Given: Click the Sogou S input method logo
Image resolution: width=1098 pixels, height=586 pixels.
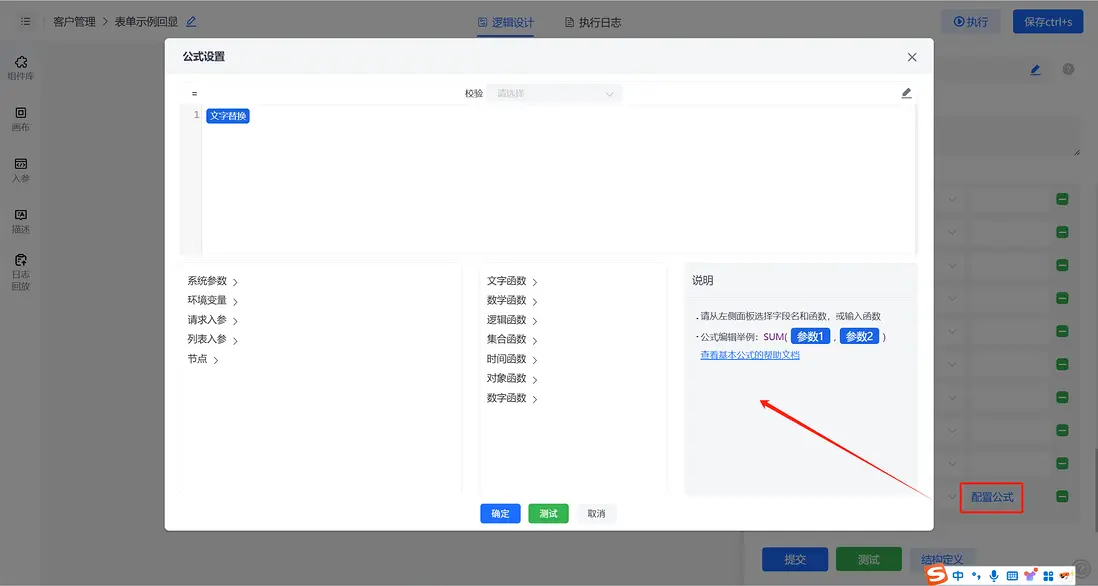Looking at the screenshot, I should (936, 575).
